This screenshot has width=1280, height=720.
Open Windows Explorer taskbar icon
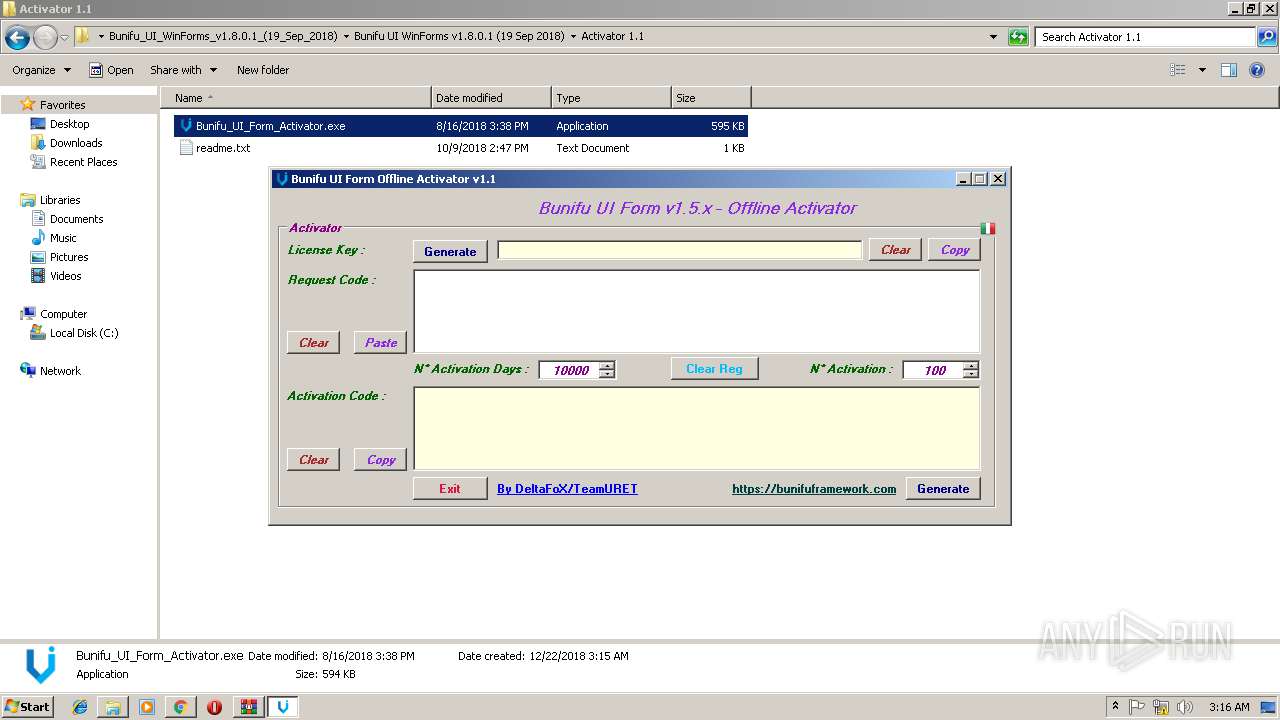113,707
